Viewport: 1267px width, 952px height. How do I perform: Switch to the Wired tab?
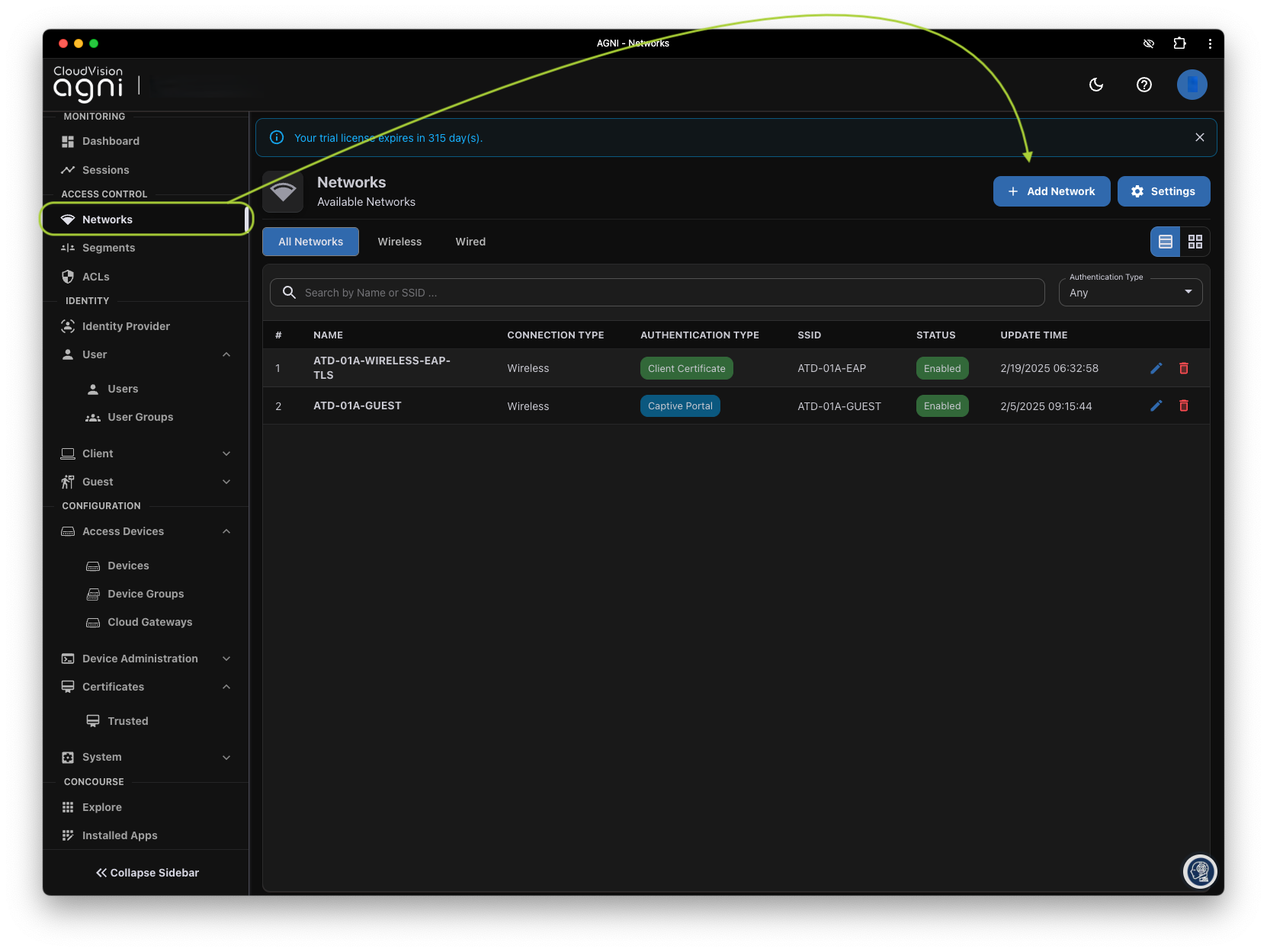click(x=470, y=242)
